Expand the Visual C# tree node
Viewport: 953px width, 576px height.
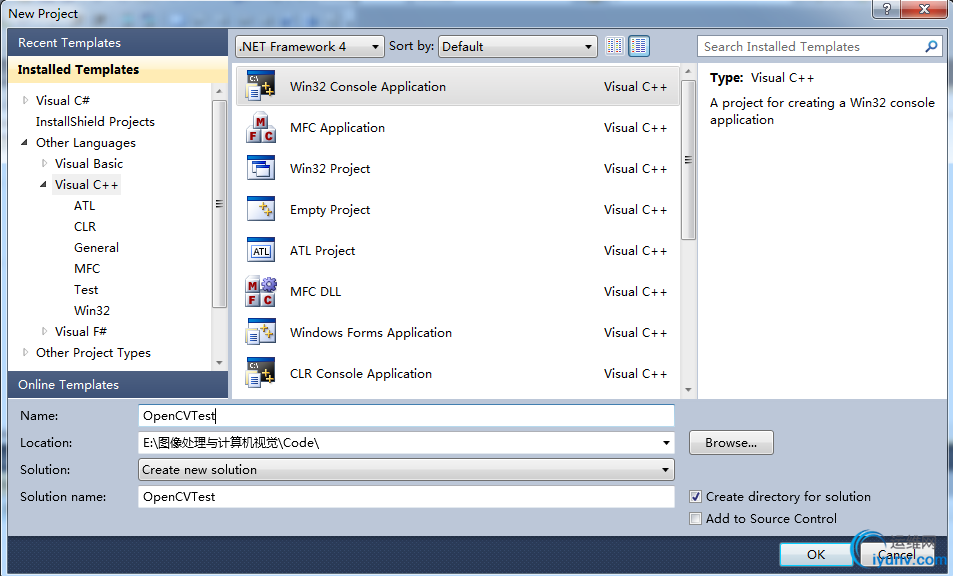click(x=25, y=100)
